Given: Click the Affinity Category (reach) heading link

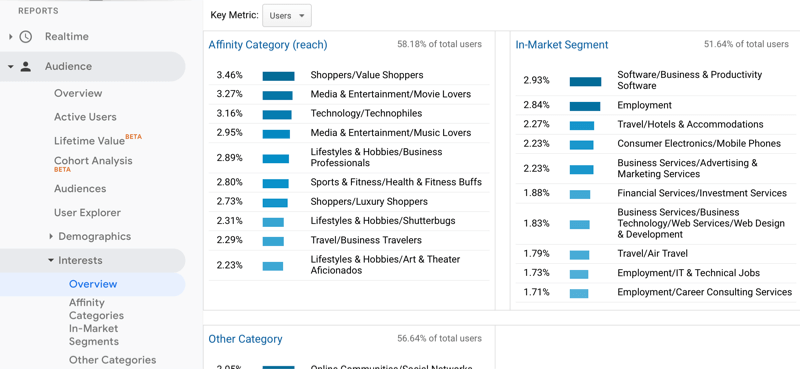Looking at the screenshot, I should pyautogui.click(x=268, y=45).
